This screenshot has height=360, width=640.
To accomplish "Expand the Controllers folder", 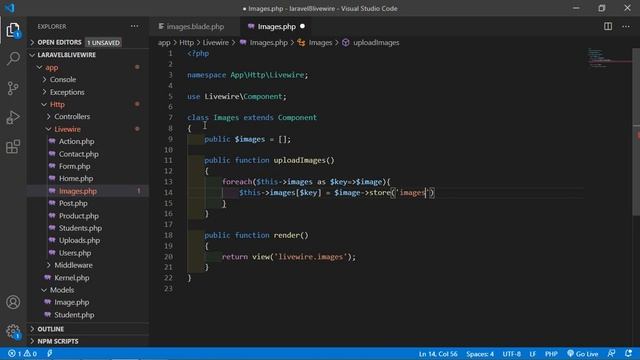I will 88,117.
